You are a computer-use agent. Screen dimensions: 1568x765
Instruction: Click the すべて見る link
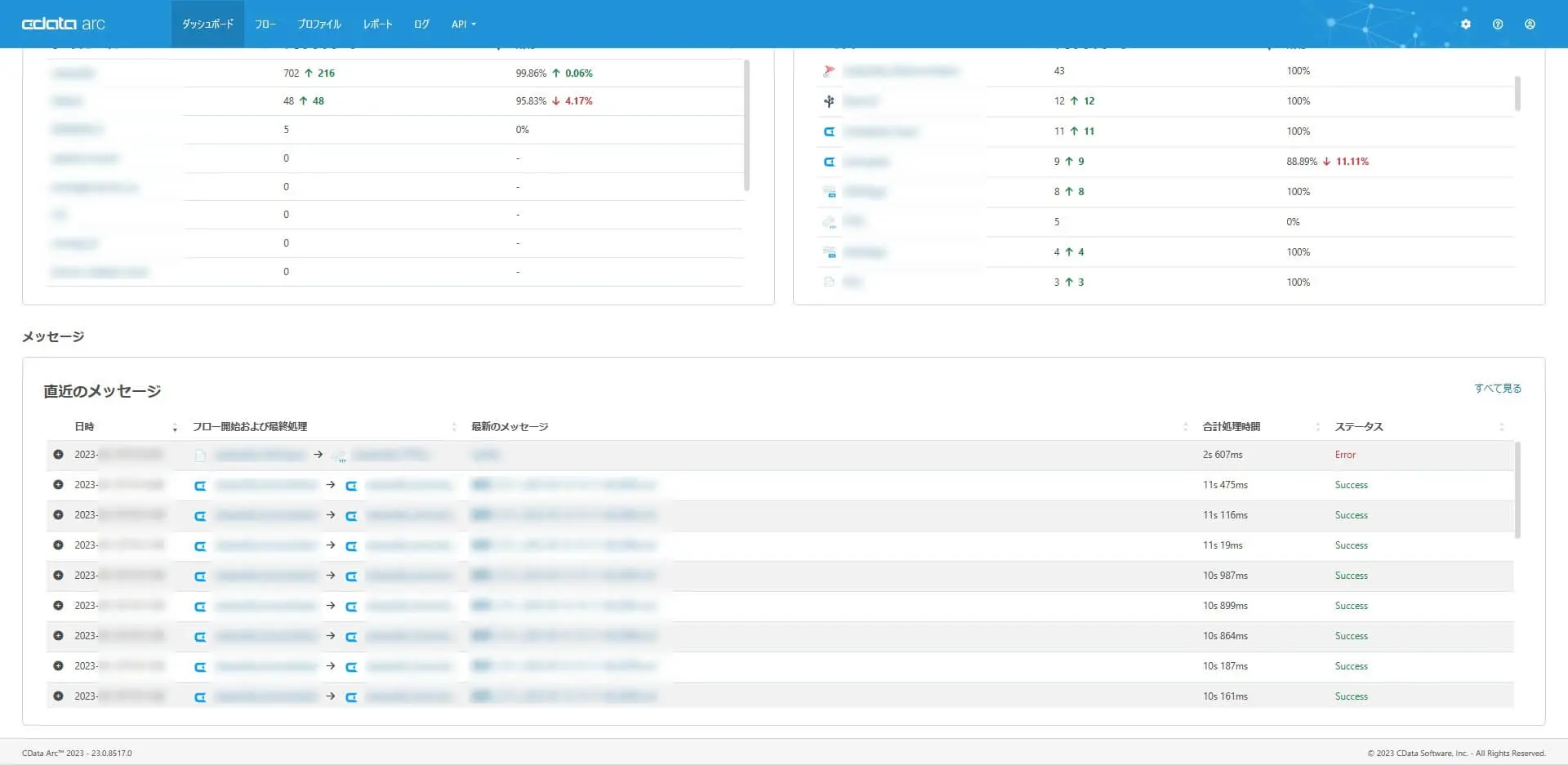pos(1498,389)
